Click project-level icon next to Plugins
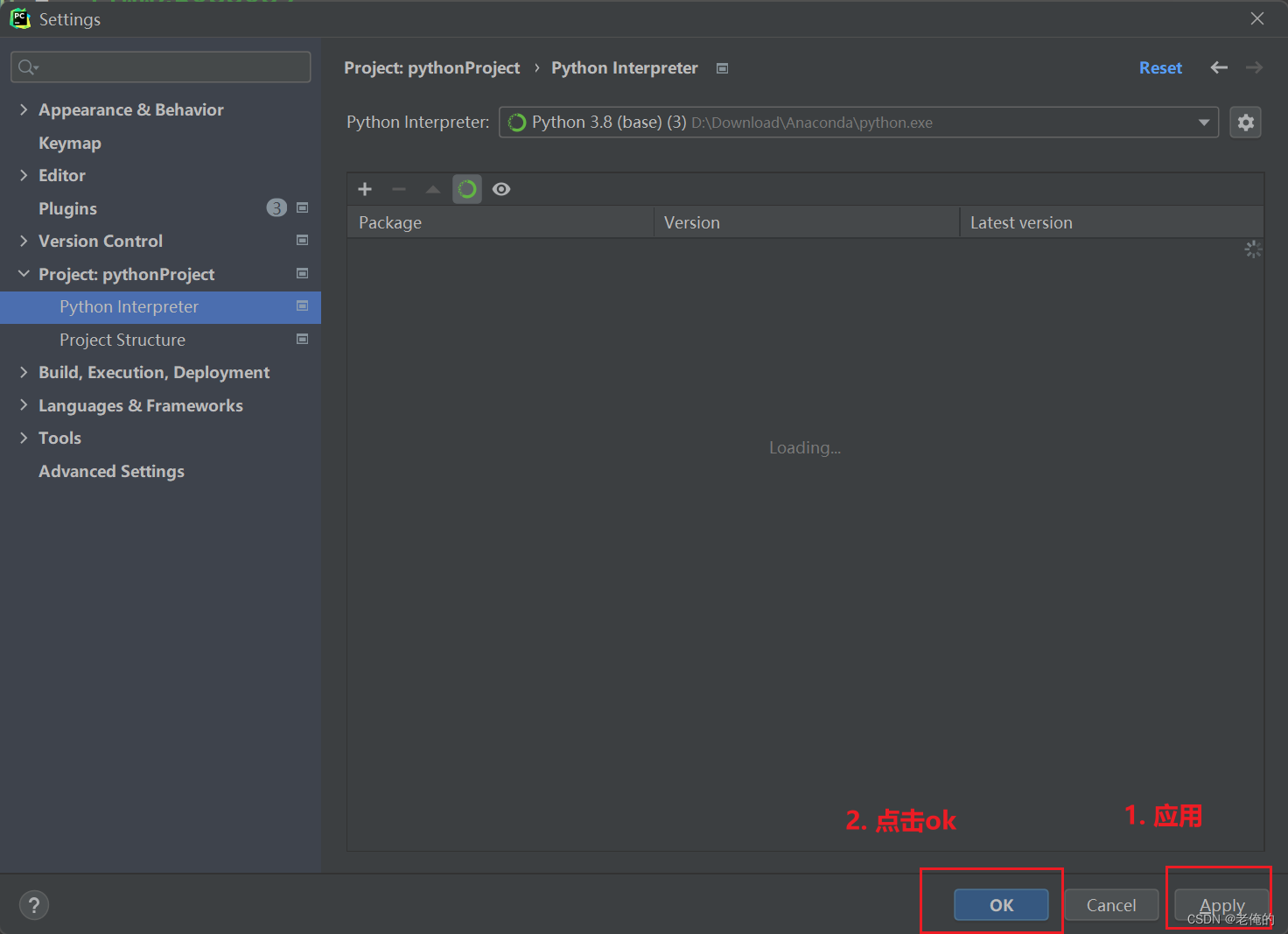The height and width of the screenshot is (934, 1288). click(302, 207)
